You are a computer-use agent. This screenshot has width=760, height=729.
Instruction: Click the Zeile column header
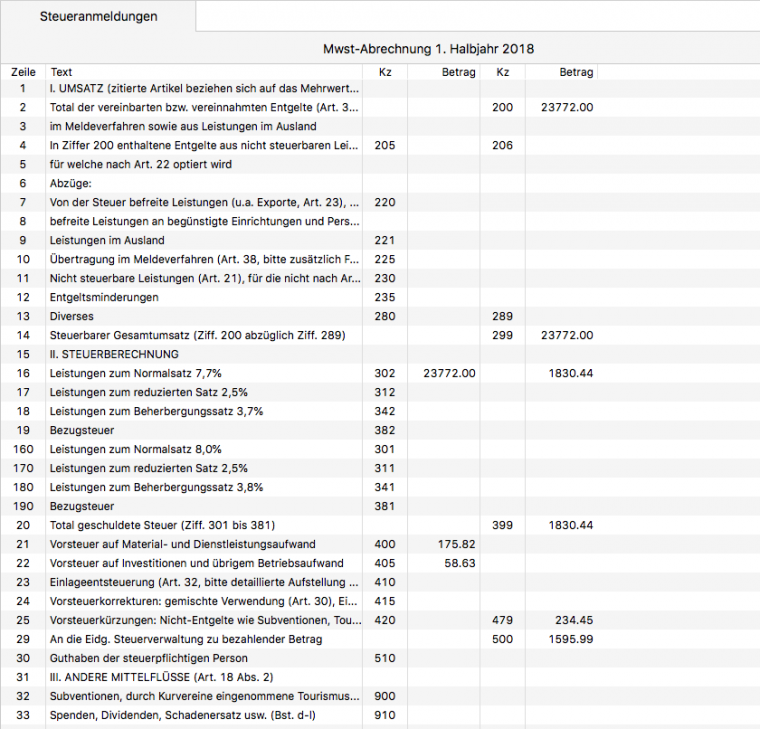coord(23,72)
